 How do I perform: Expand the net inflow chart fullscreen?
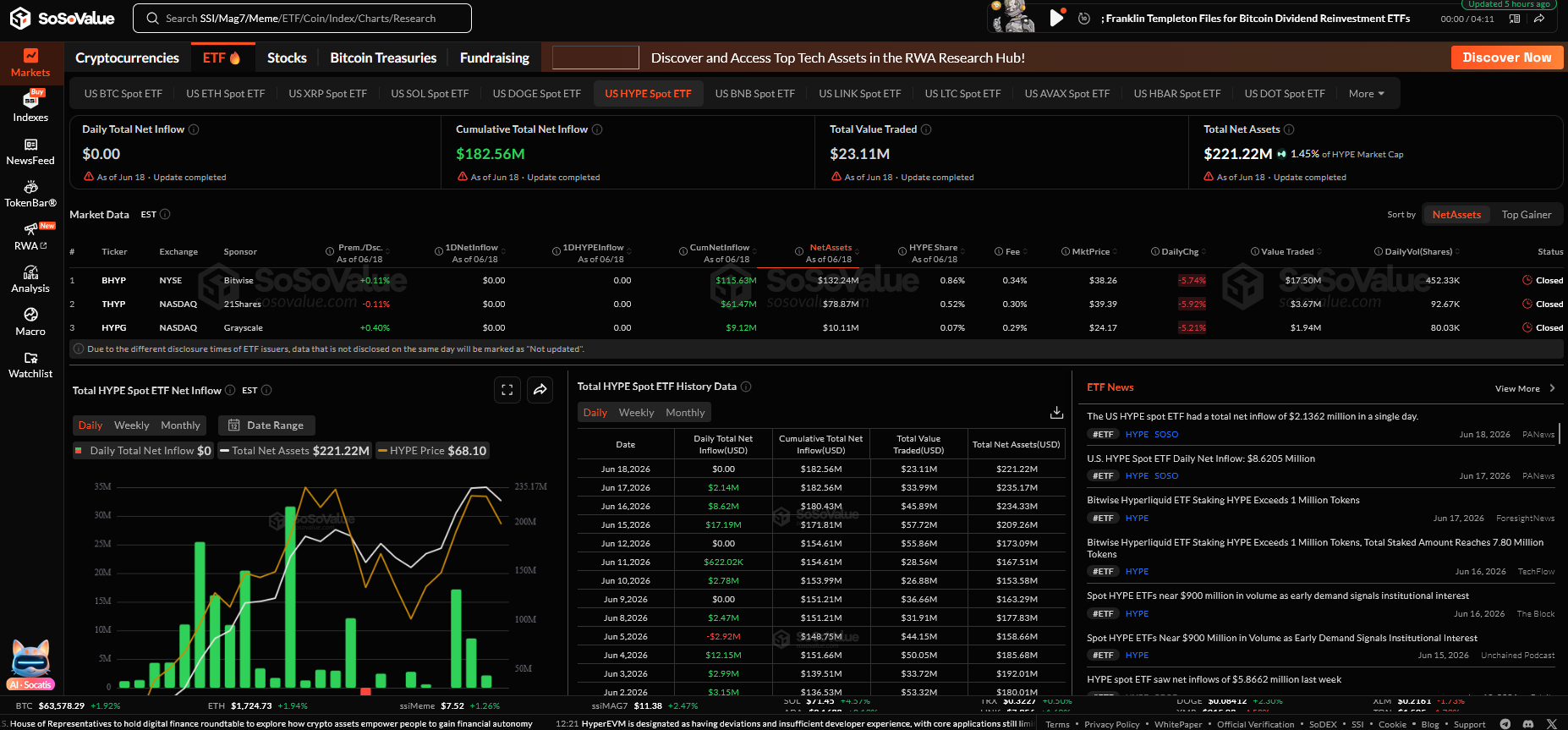tap(507, 390)
